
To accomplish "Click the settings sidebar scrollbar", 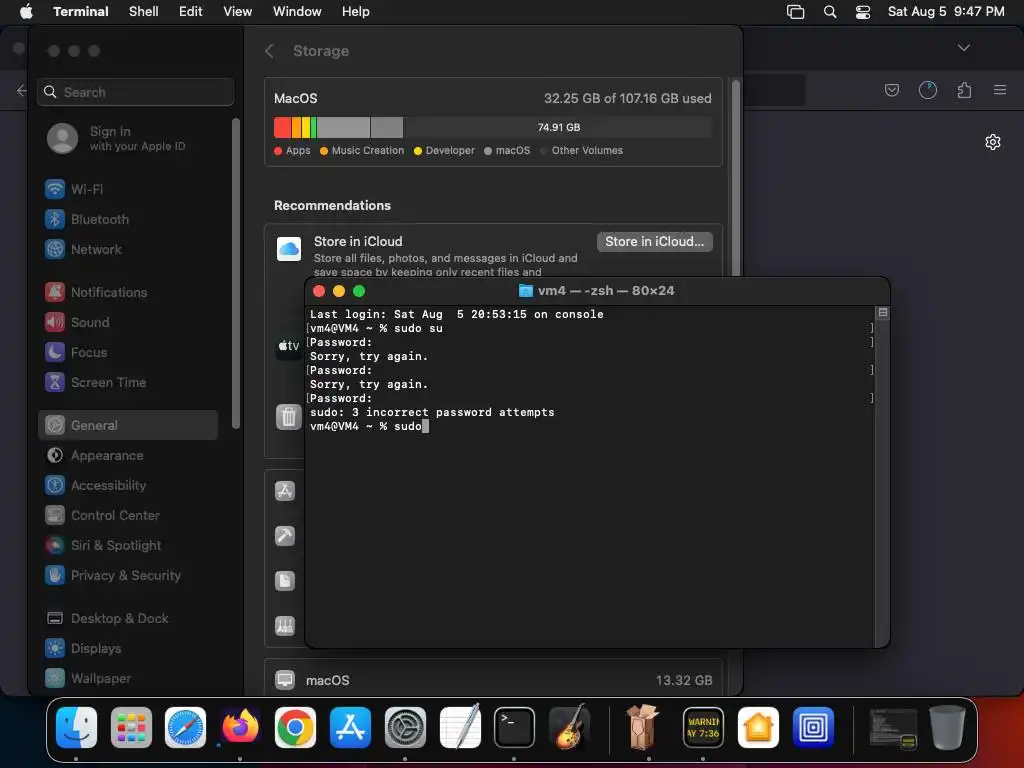I will coord(236,273).
